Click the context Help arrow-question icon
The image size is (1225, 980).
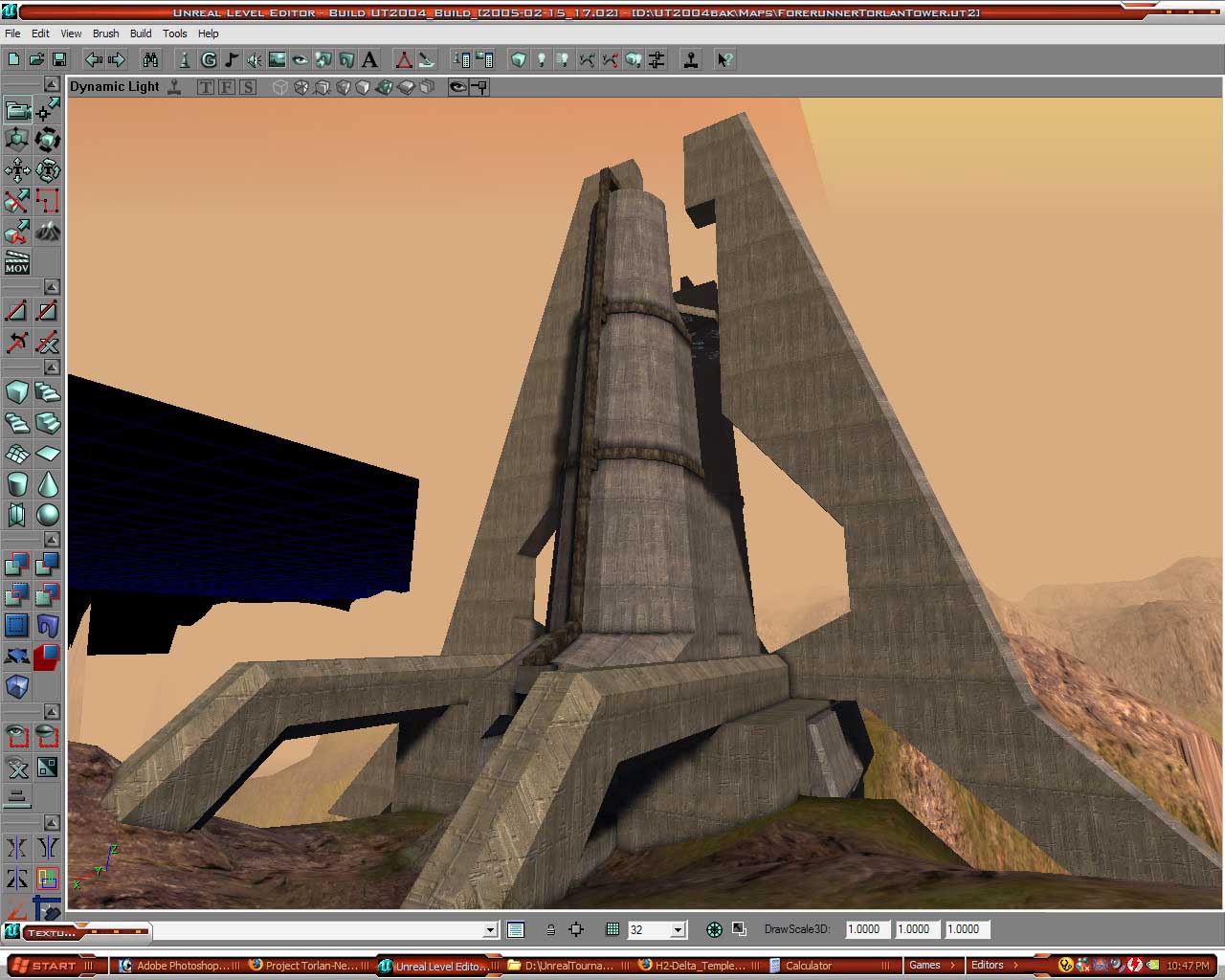click(725, 59)
